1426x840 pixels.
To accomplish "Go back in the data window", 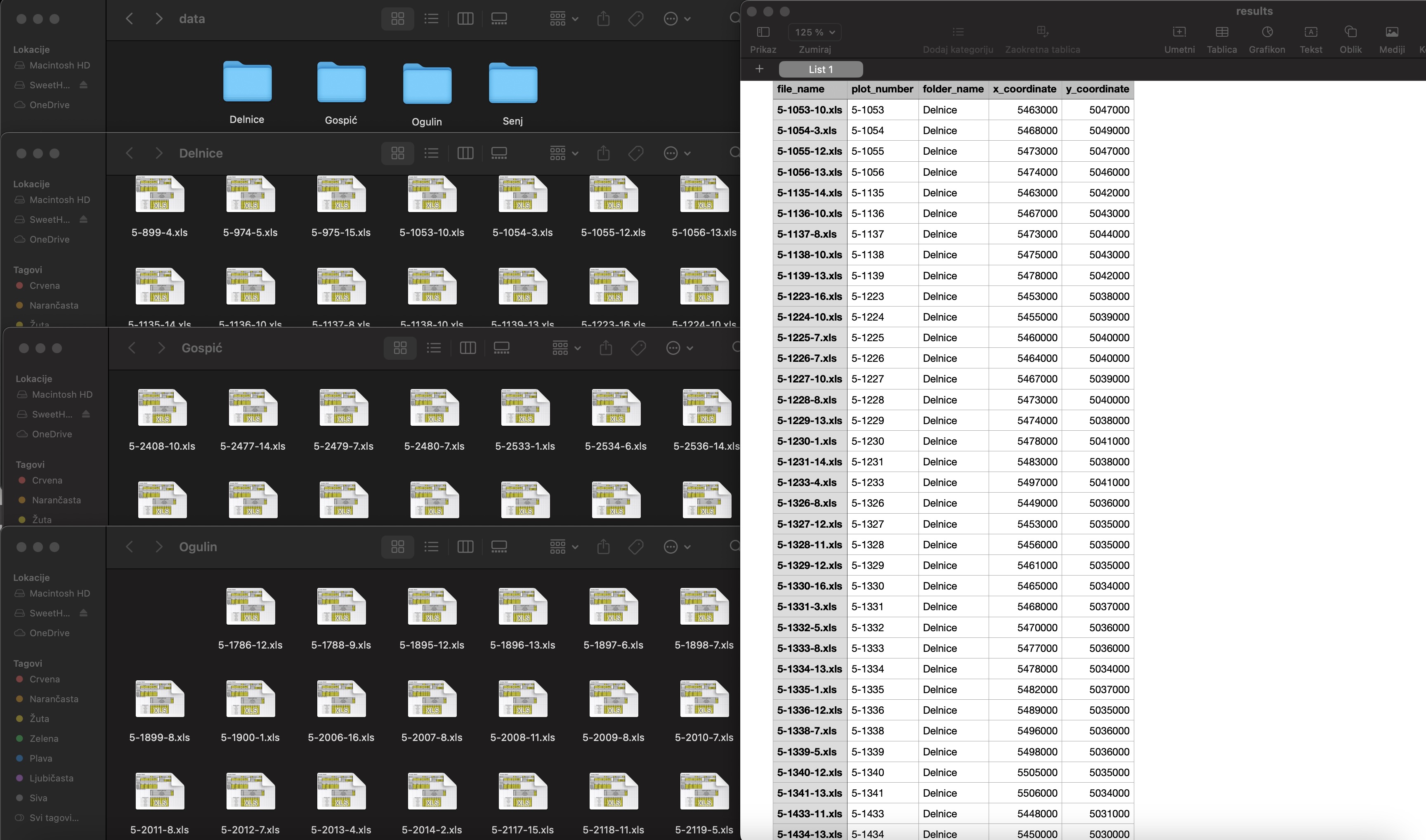I will click(130, 19).
